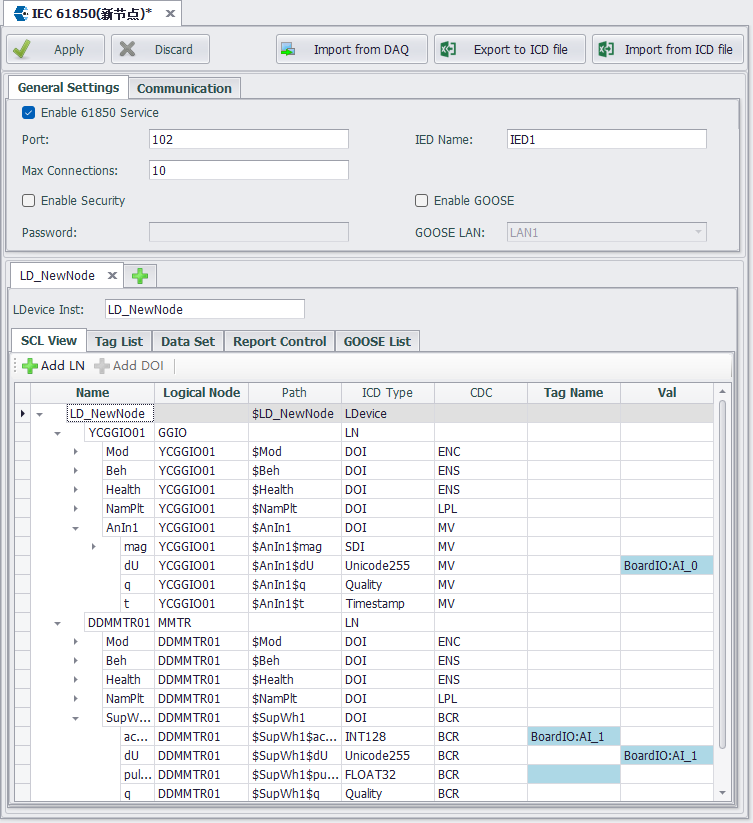
Task: Add new logical device with green plus tab
Action: pyautogui.click(x=140, y=276)
